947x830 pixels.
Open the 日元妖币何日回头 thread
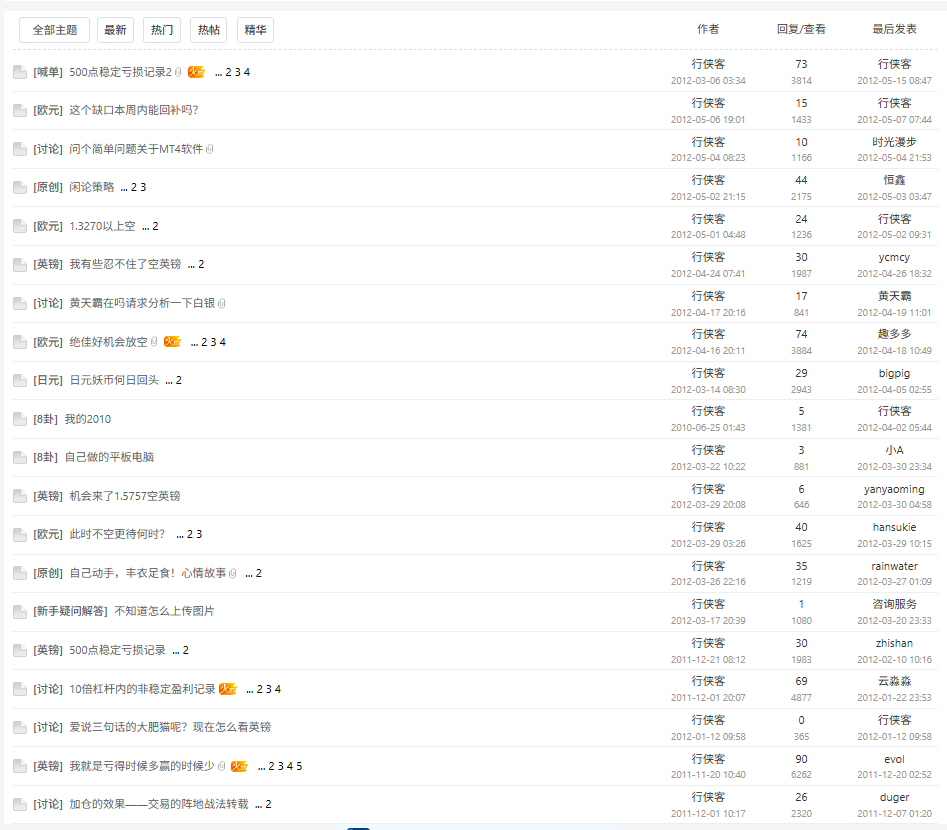(114, 380)
